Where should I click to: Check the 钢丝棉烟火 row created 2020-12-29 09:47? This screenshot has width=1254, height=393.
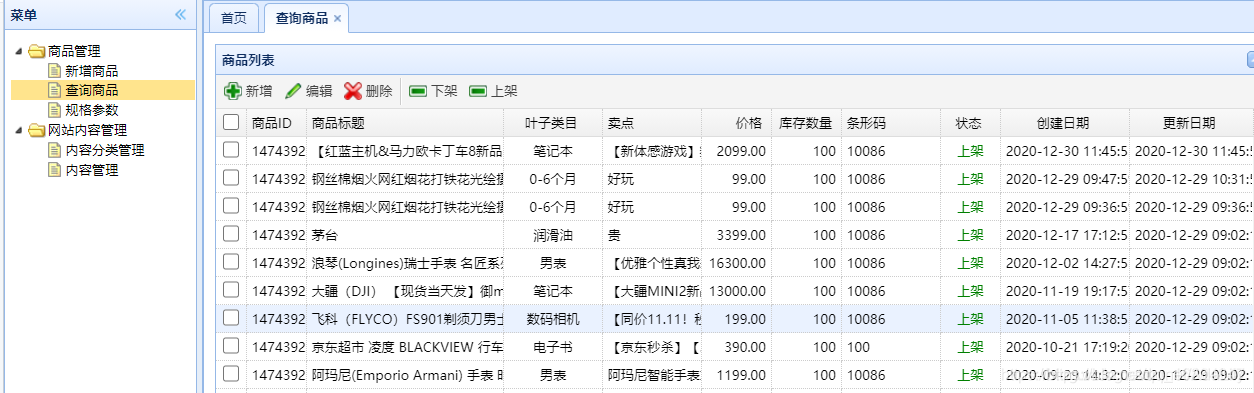point(231,178)
